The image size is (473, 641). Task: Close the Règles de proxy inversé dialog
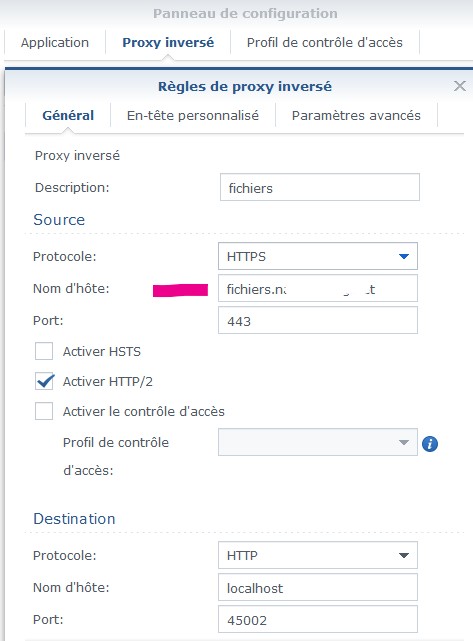pos(460,86)
